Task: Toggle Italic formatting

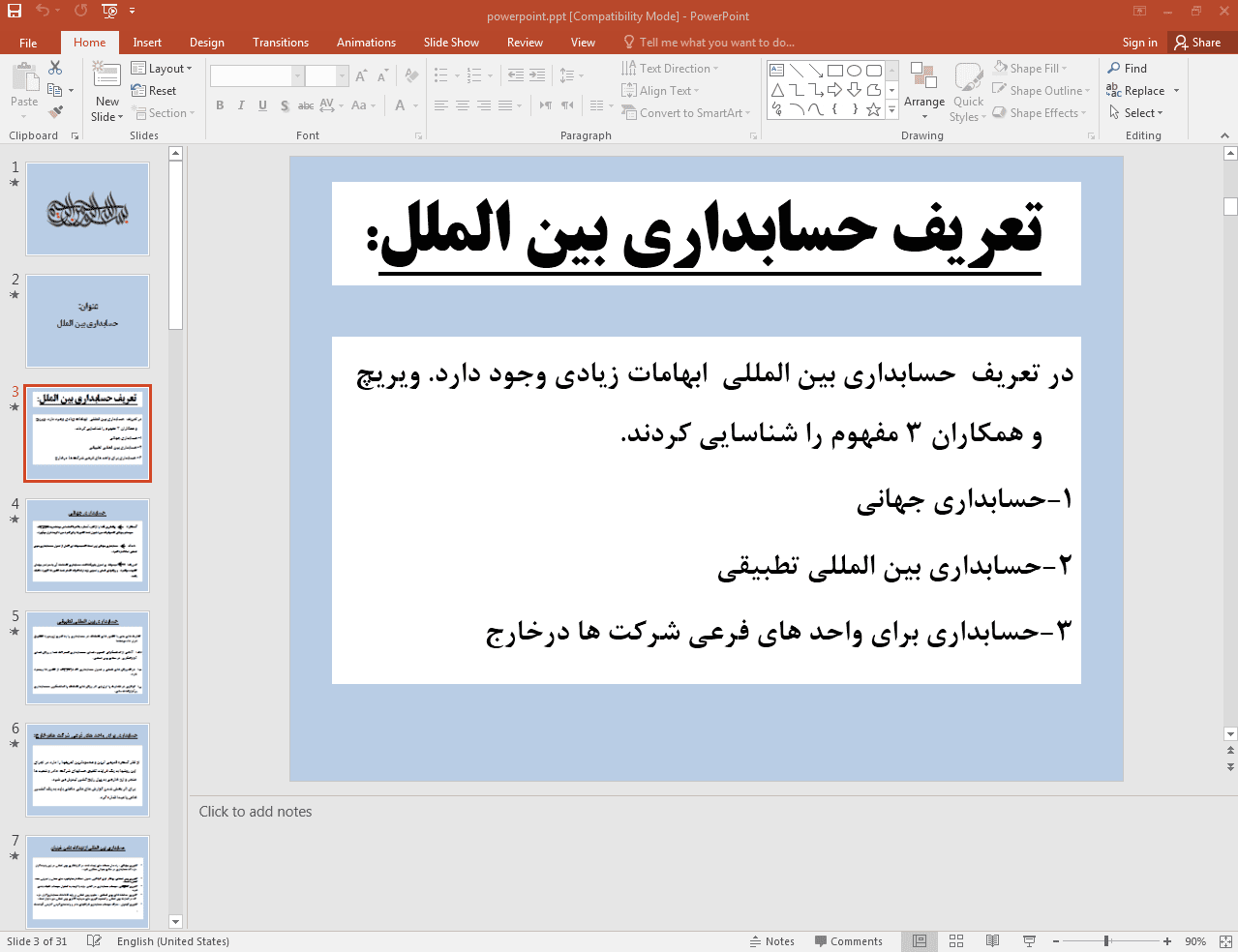Action: 241,105
